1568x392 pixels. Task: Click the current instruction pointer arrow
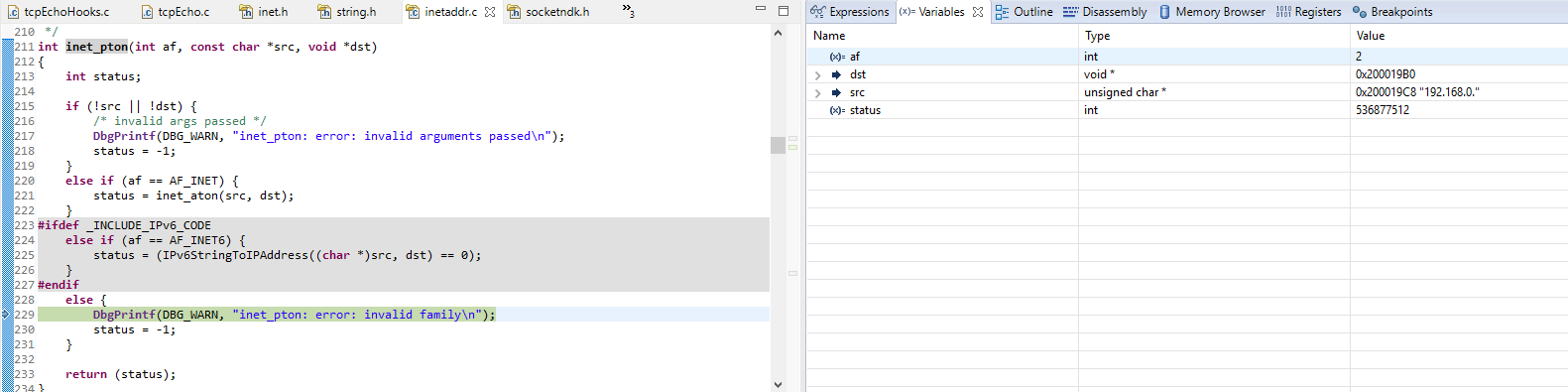pos(6,315)
